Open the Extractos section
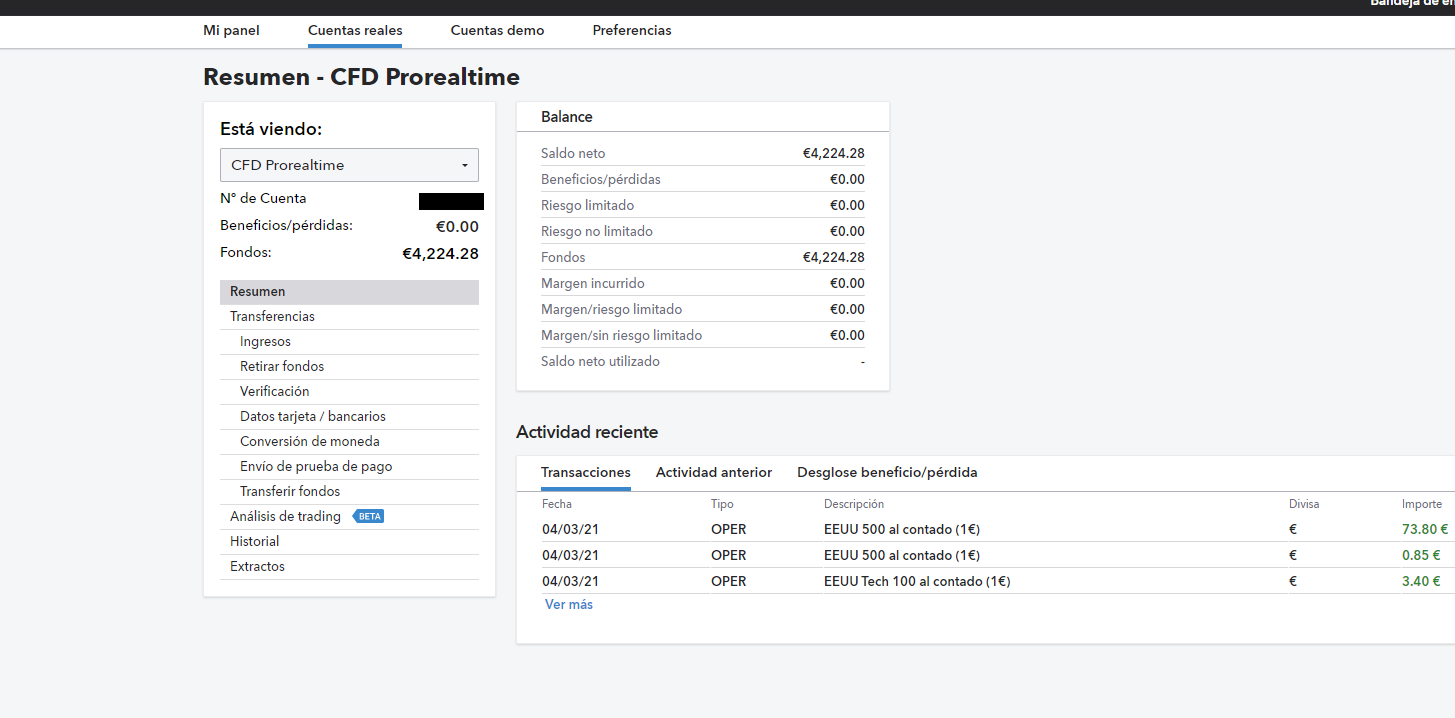This screenshot has width=1455, height=718. tap(257, 567)
